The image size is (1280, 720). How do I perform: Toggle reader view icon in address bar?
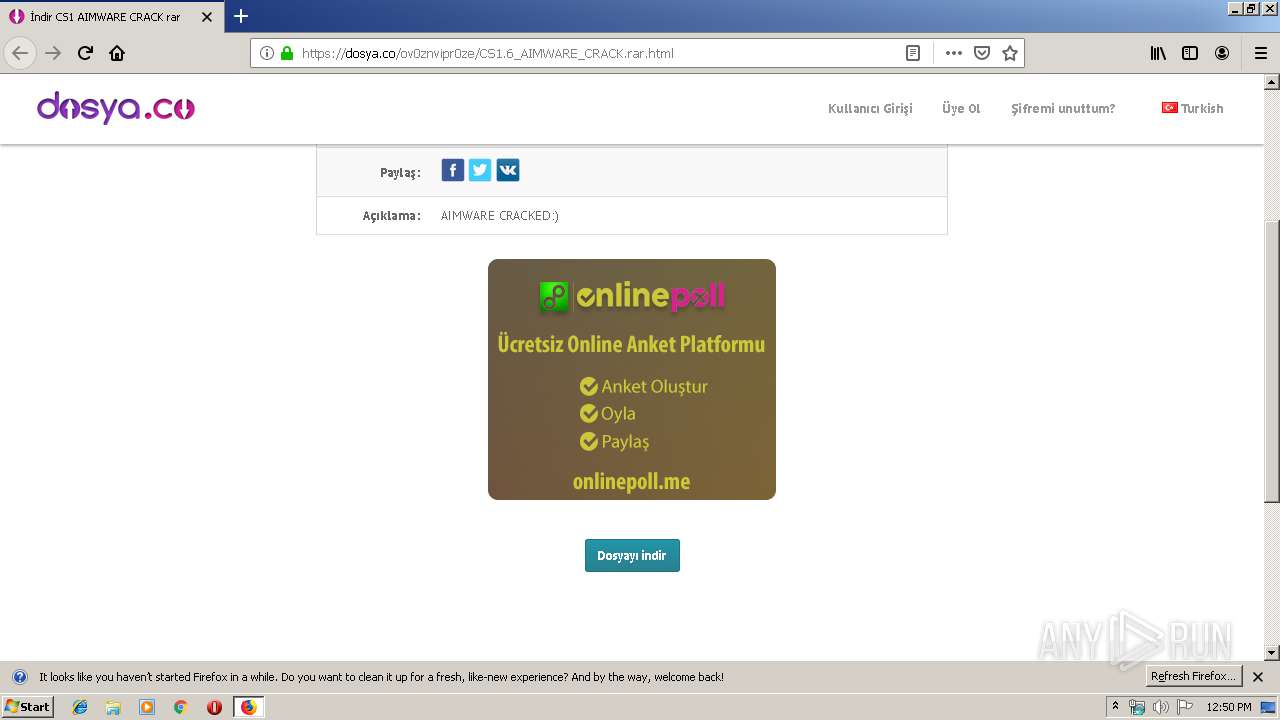pyautogui.click(x=913, y=53)
